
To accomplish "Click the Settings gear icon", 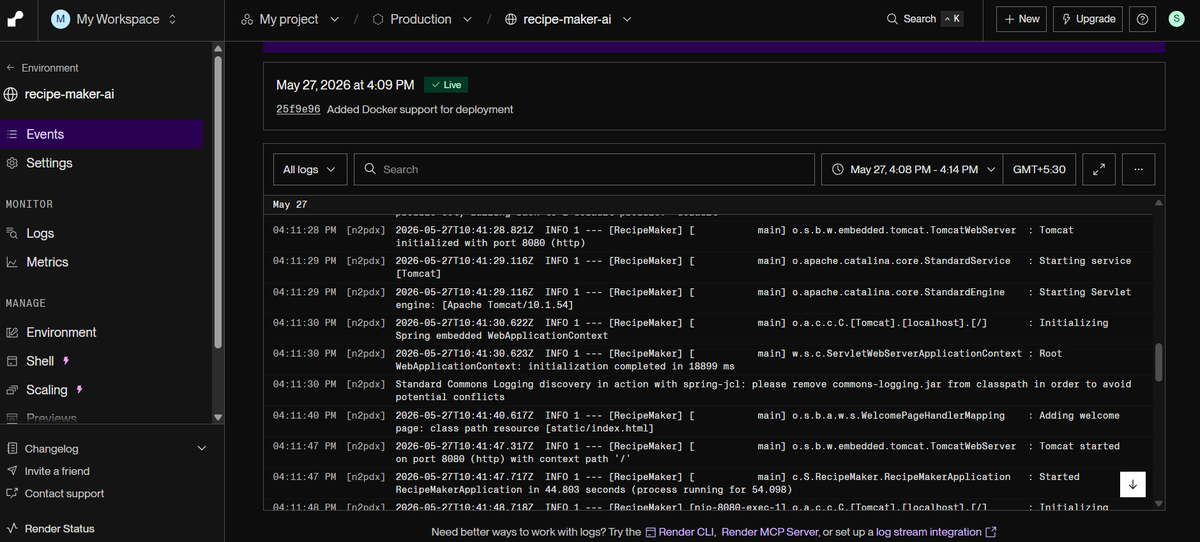I will click(12, 163).
